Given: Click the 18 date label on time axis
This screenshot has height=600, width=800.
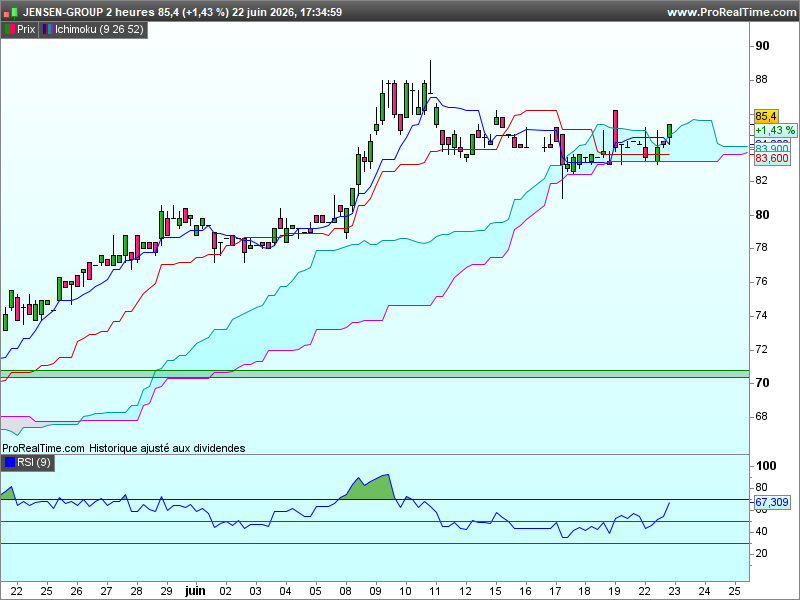Looking at the screenshot, I should coord(585,592).
